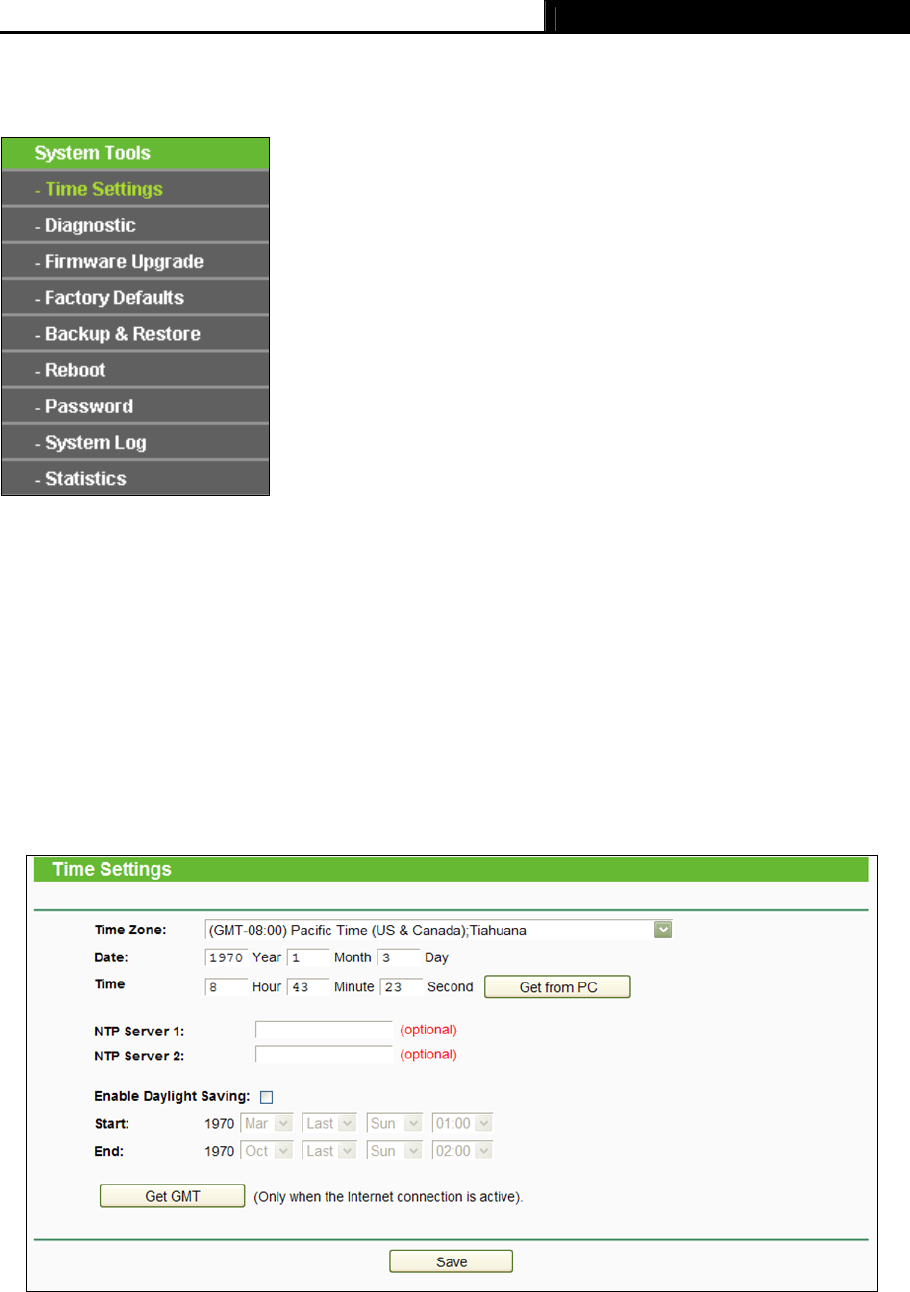910x1292 pixels.
Task: Open Backup & Restore page
Action: 135,333
